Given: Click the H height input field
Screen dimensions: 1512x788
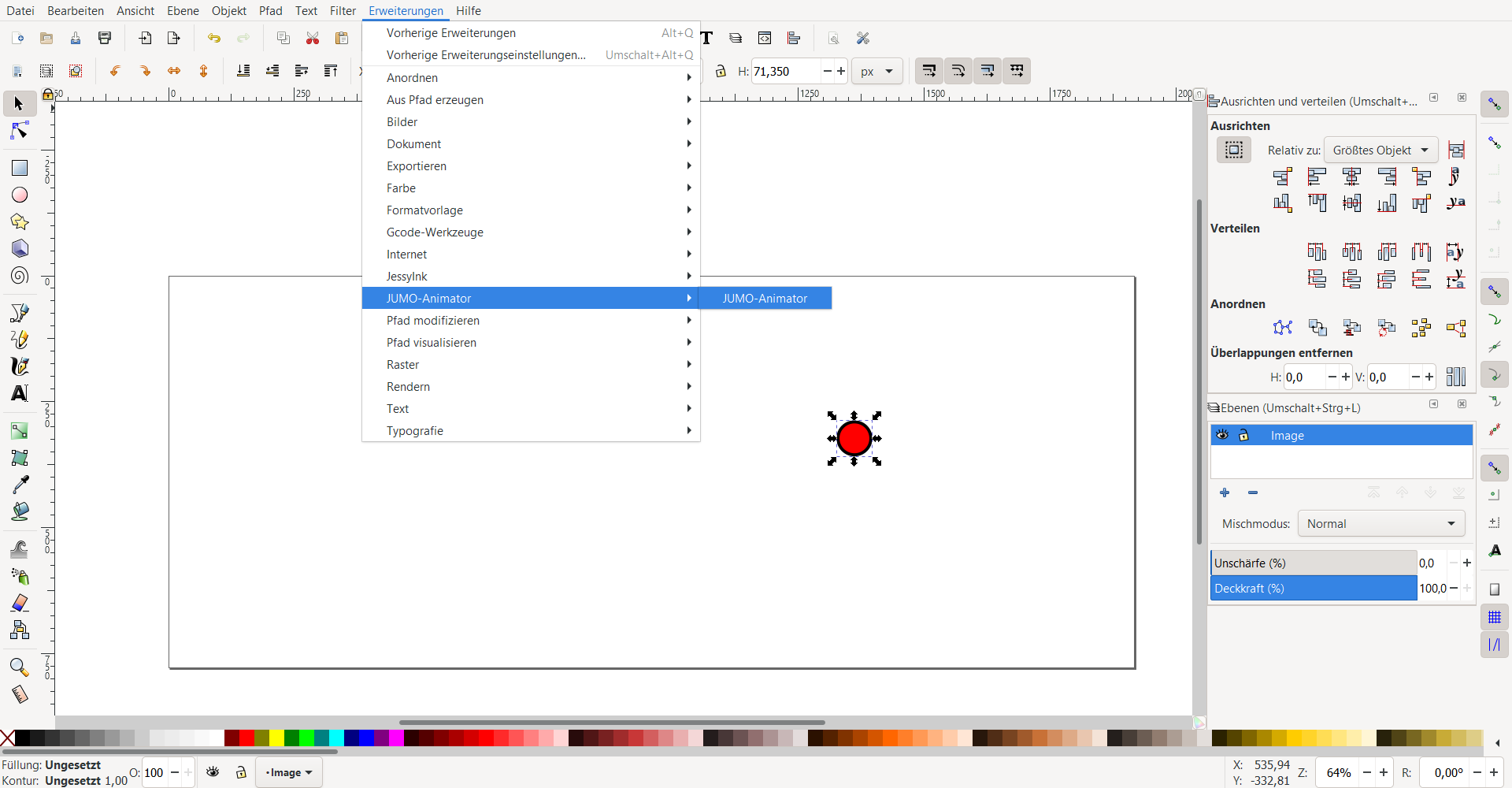Looking at the screenshot, I should (786, 72).
